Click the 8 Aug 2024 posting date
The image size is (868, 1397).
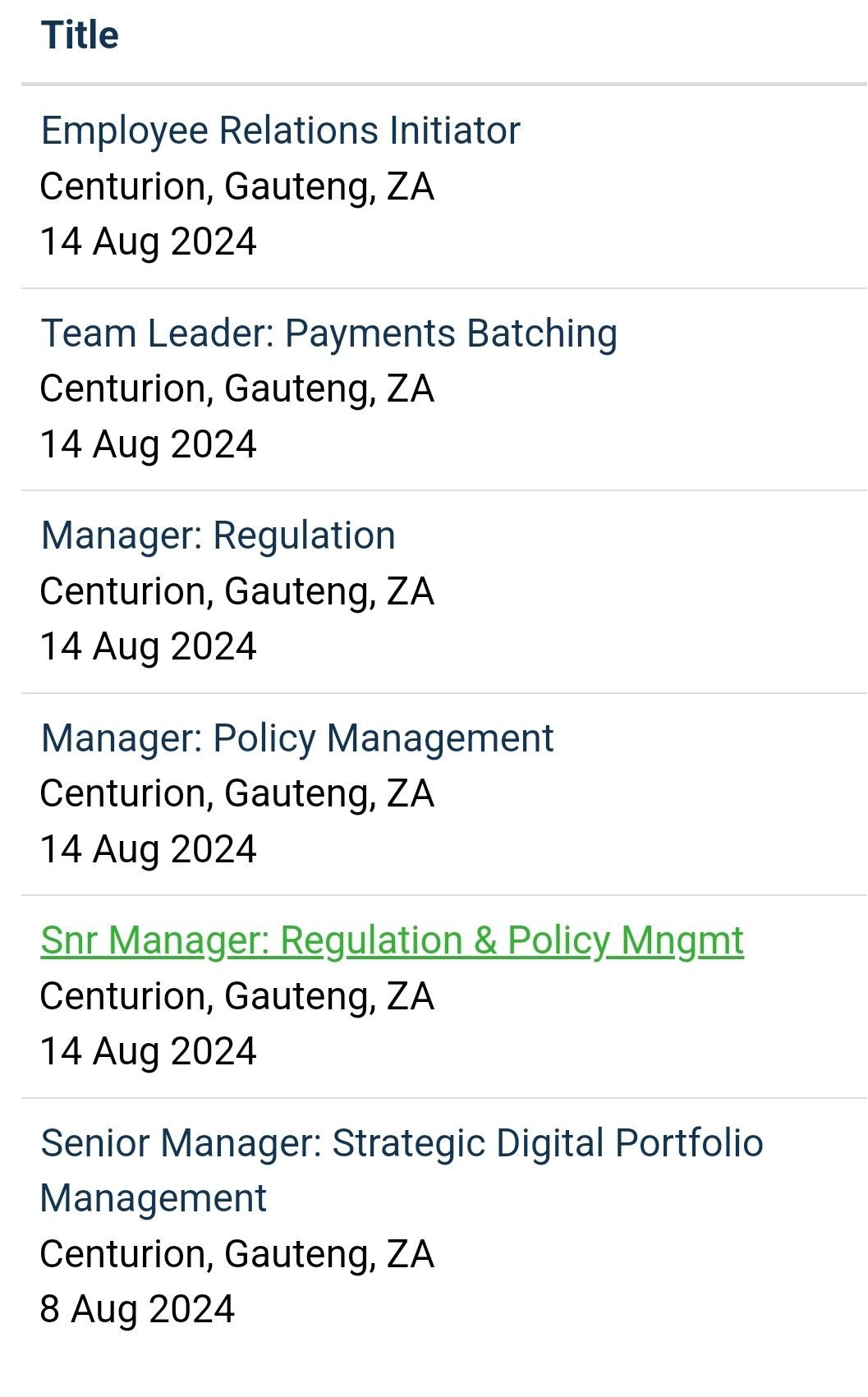click(x=137, y=1309)
